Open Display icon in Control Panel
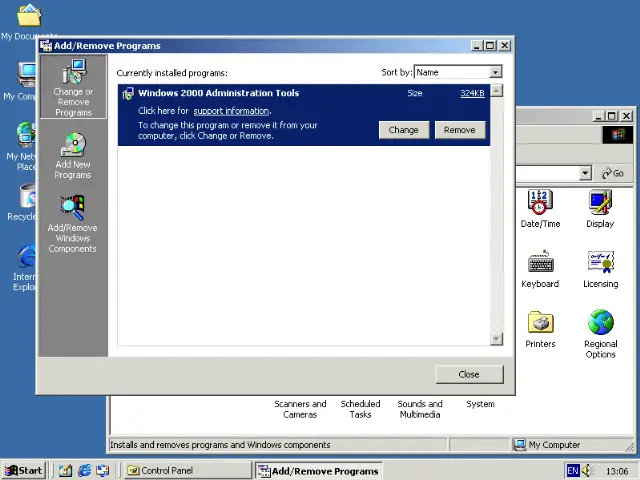 (x=600, y=209)
